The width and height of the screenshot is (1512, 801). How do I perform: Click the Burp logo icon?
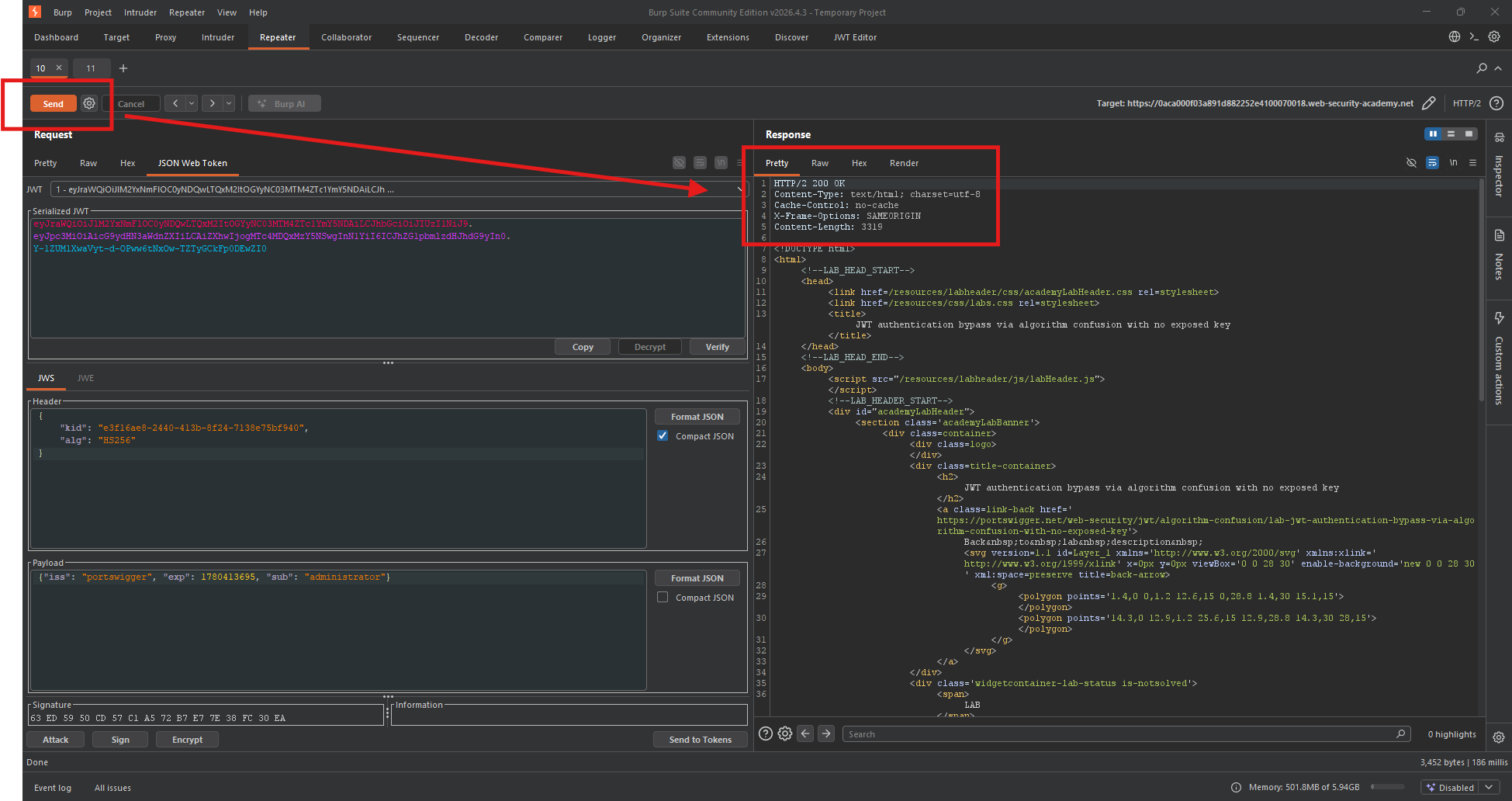click(x=35, y=12)
